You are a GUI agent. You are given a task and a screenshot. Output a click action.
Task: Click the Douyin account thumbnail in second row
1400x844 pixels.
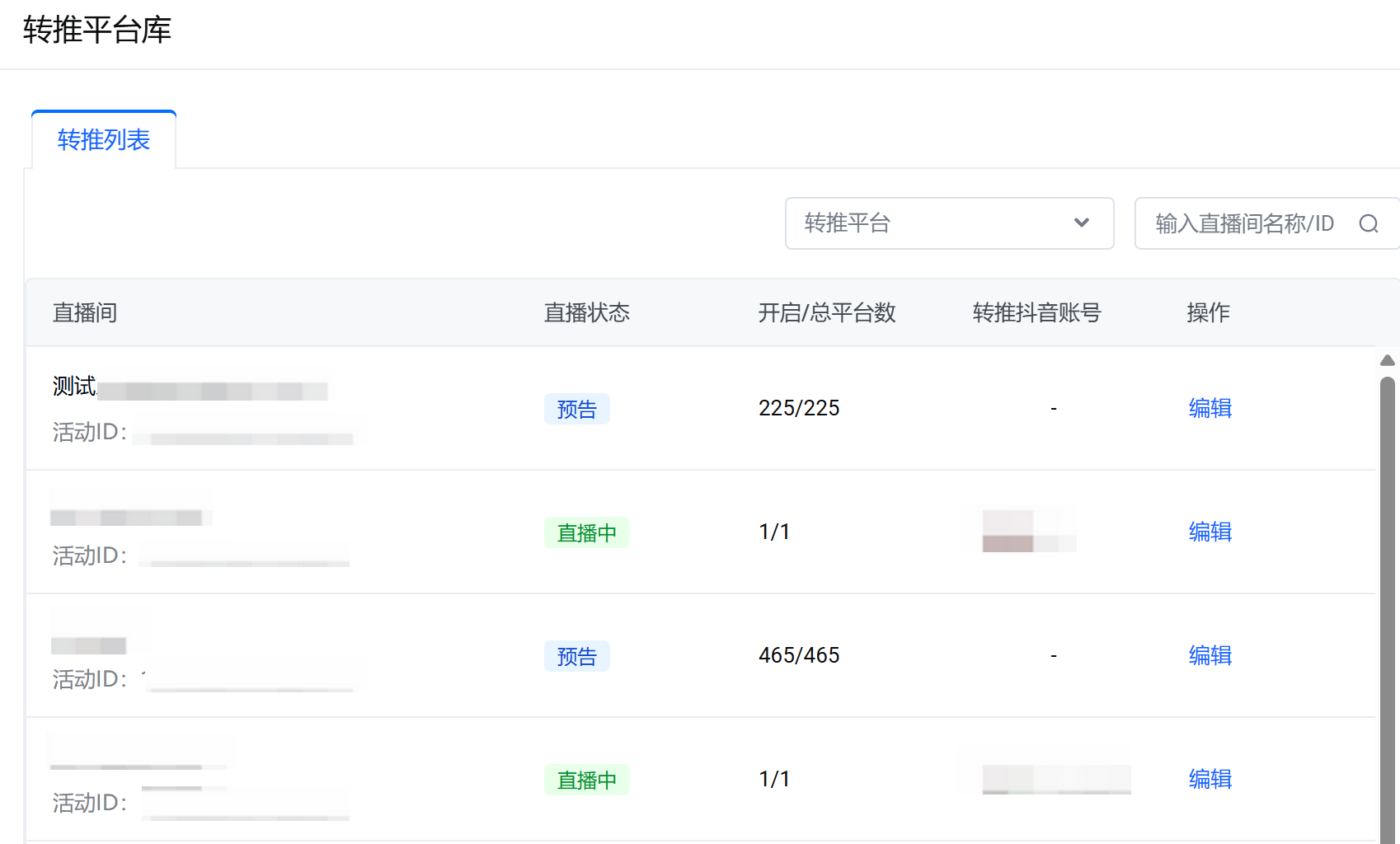(1028, 532)
